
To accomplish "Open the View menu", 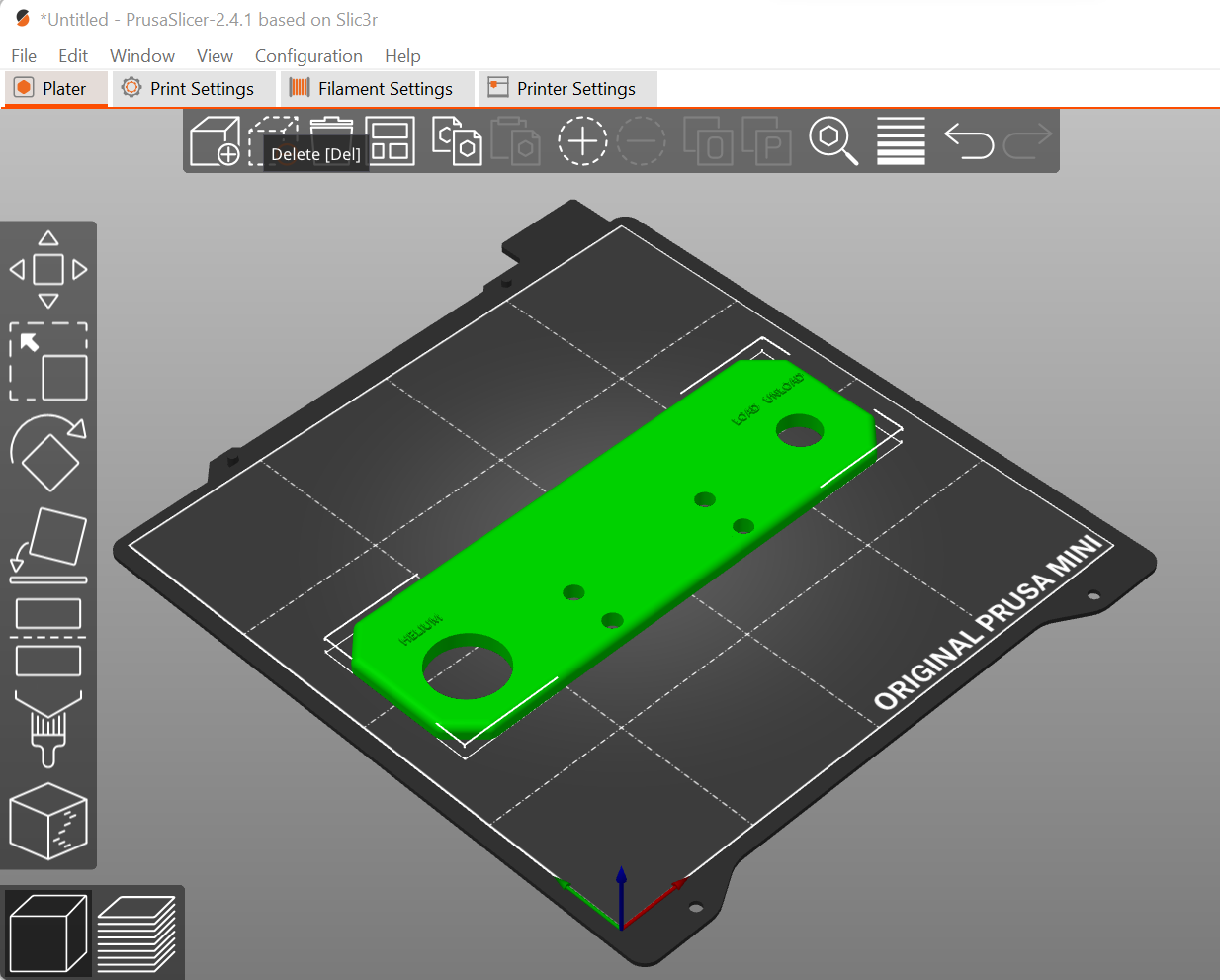I will point(215,56).
